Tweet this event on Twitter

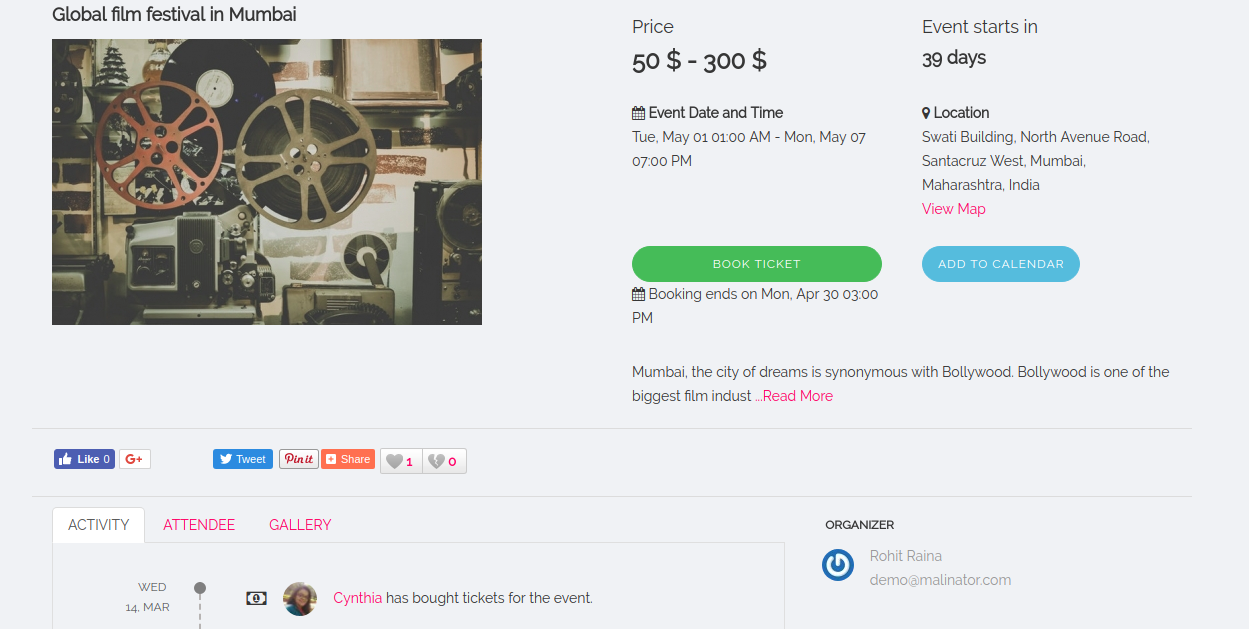[x=242, y=459]
